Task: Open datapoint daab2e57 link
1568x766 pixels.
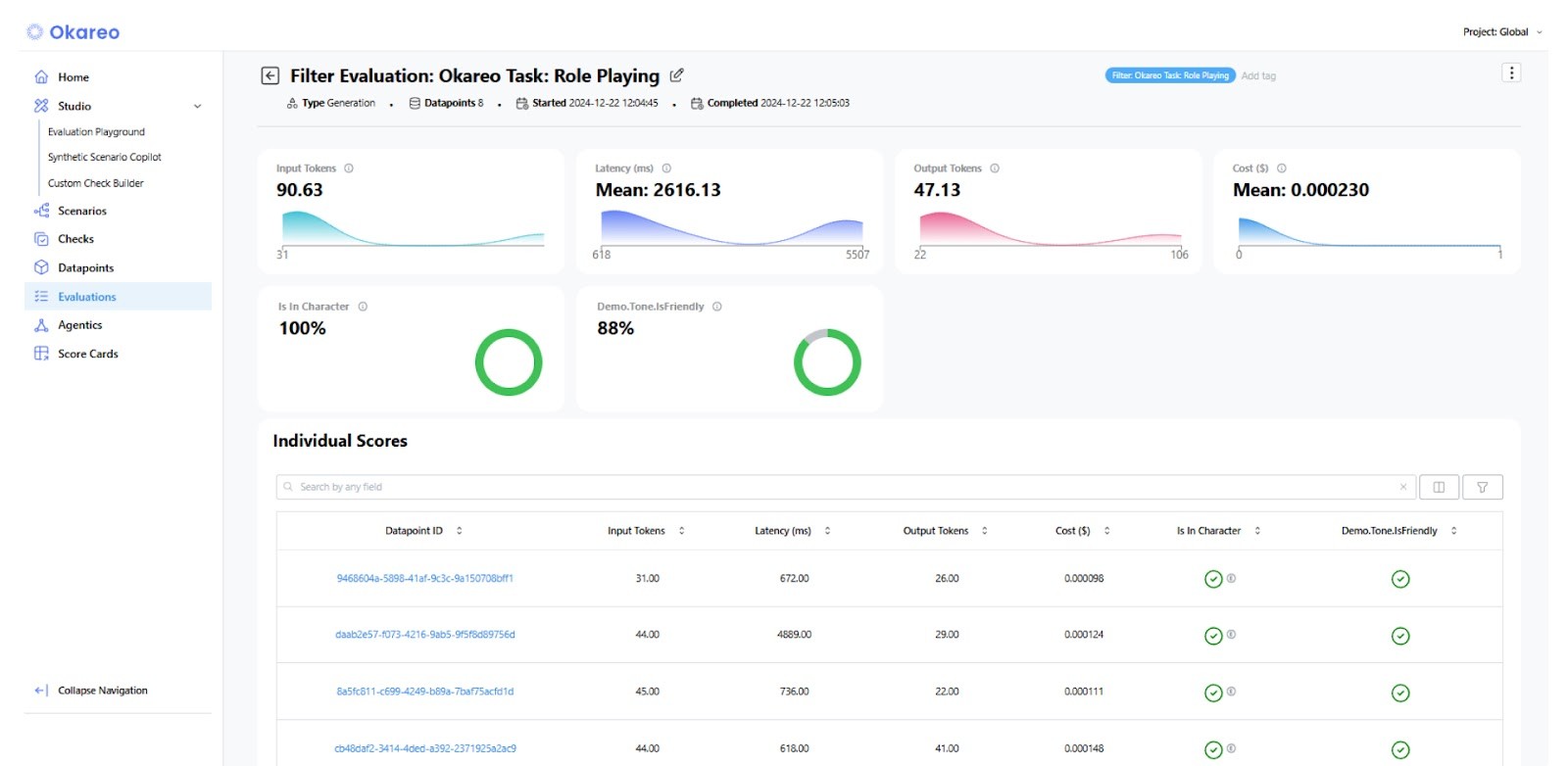Action: point(424,635)
